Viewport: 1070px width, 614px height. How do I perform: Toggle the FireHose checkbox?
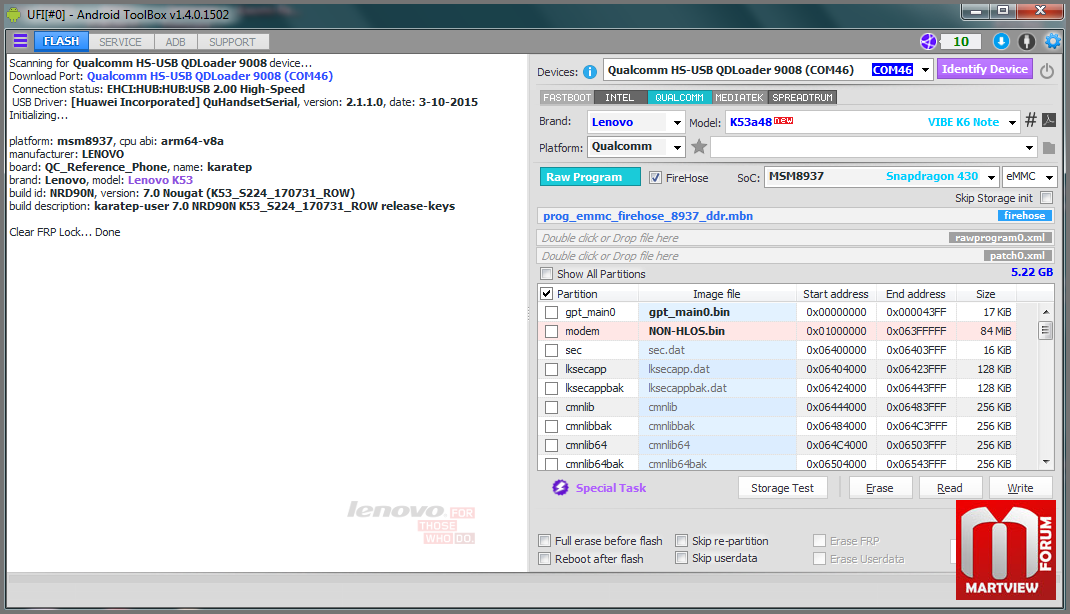pyautogui.click(x=656, y=178)
